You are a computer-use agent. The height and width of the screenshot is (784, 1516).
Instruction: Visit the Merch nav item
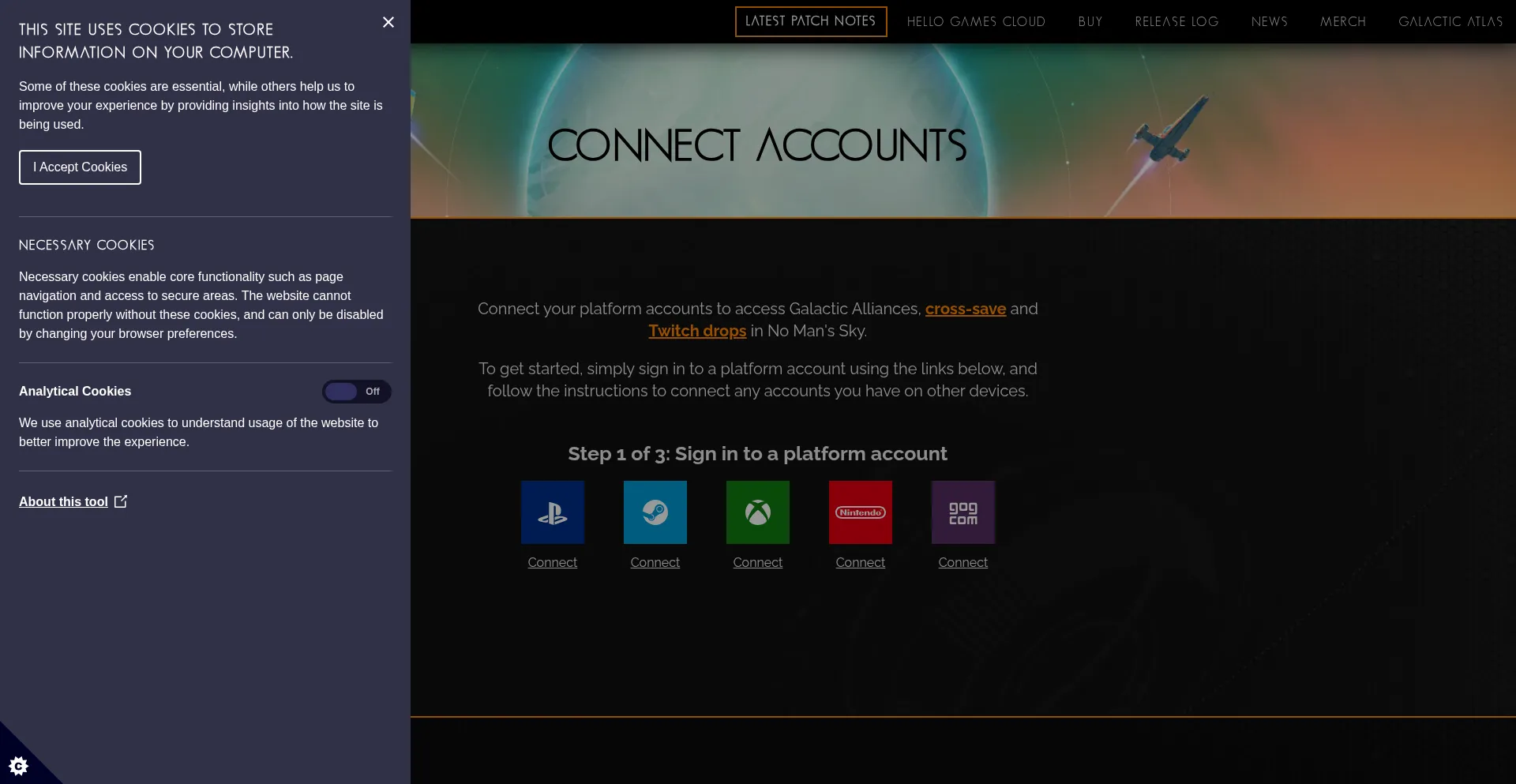pos(1343,21)
